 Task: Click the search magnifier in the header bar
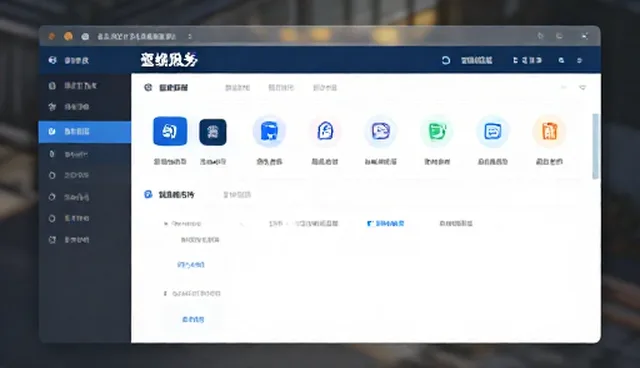tap(561, 60)
